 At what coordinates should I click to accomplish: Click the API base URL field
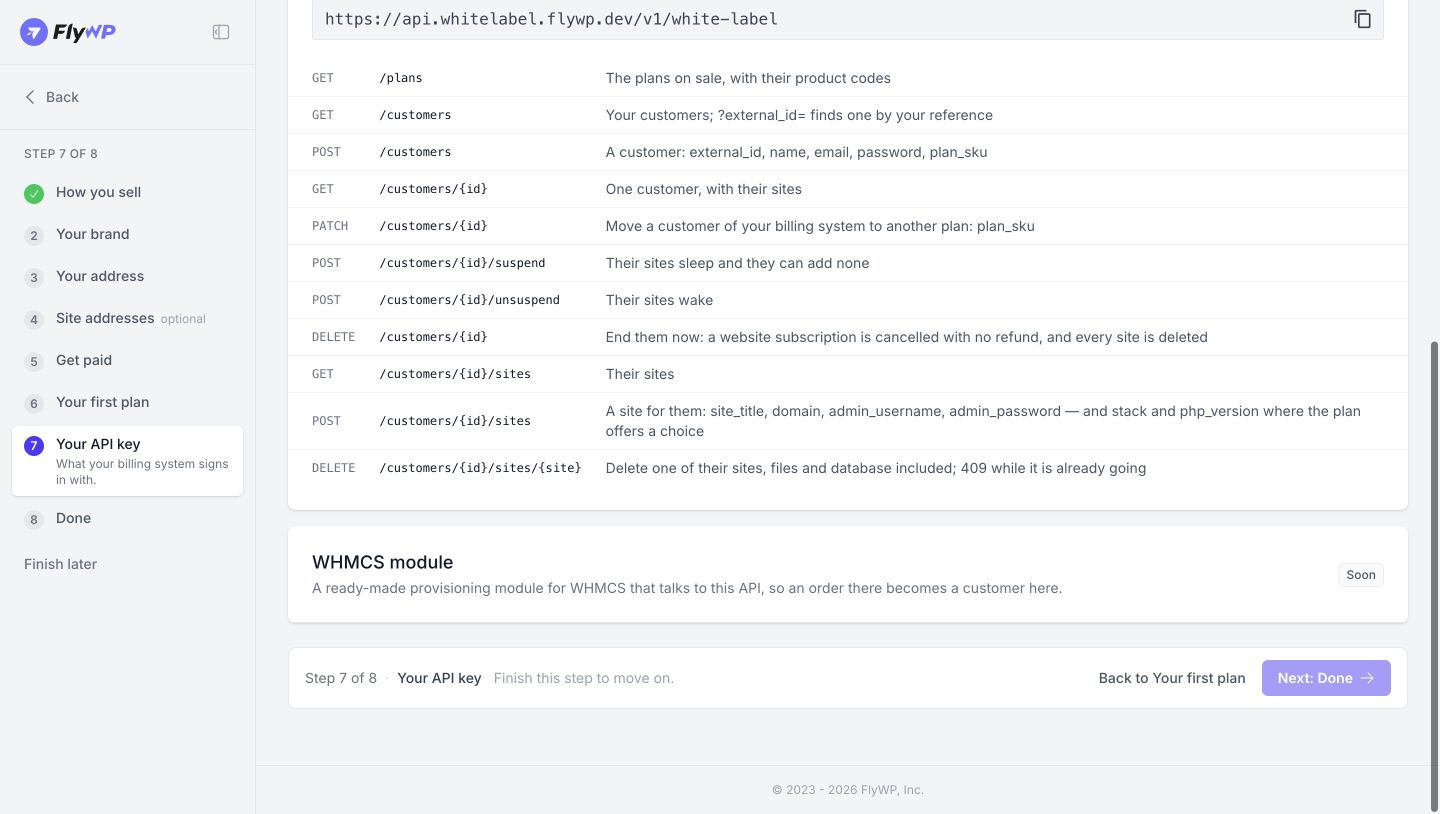click(x=848, y=19)
